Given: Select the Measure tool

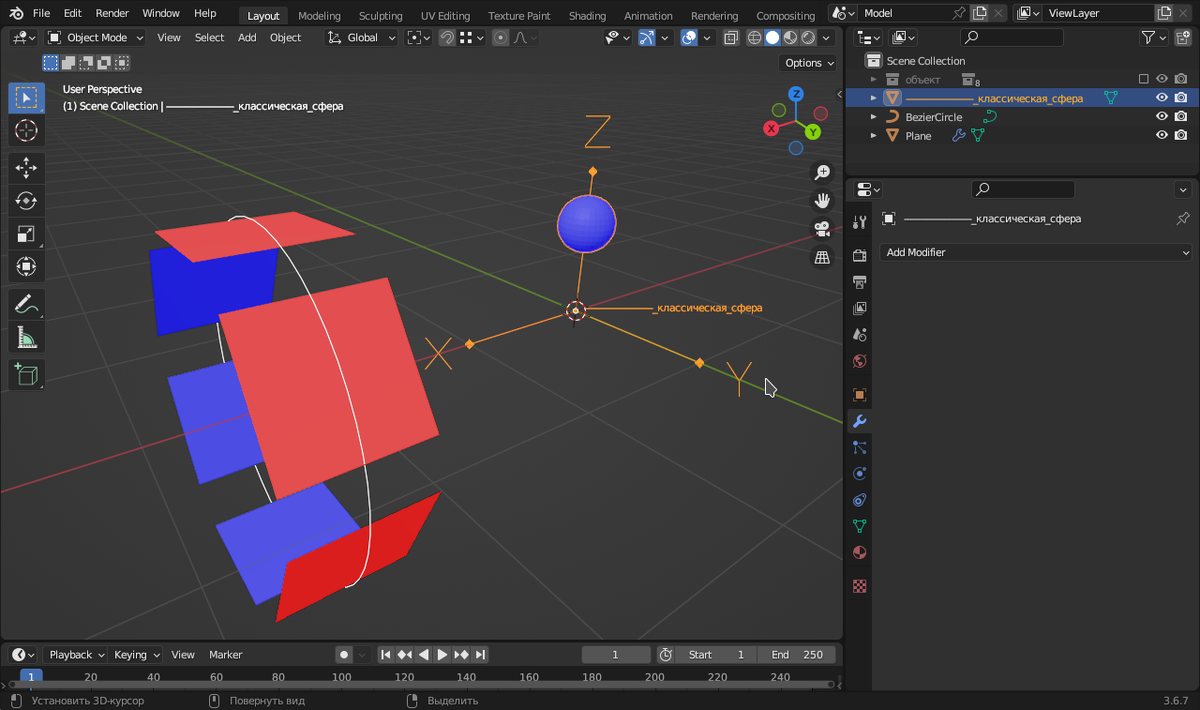Looking at the screenshot, I should coord(27,339).
